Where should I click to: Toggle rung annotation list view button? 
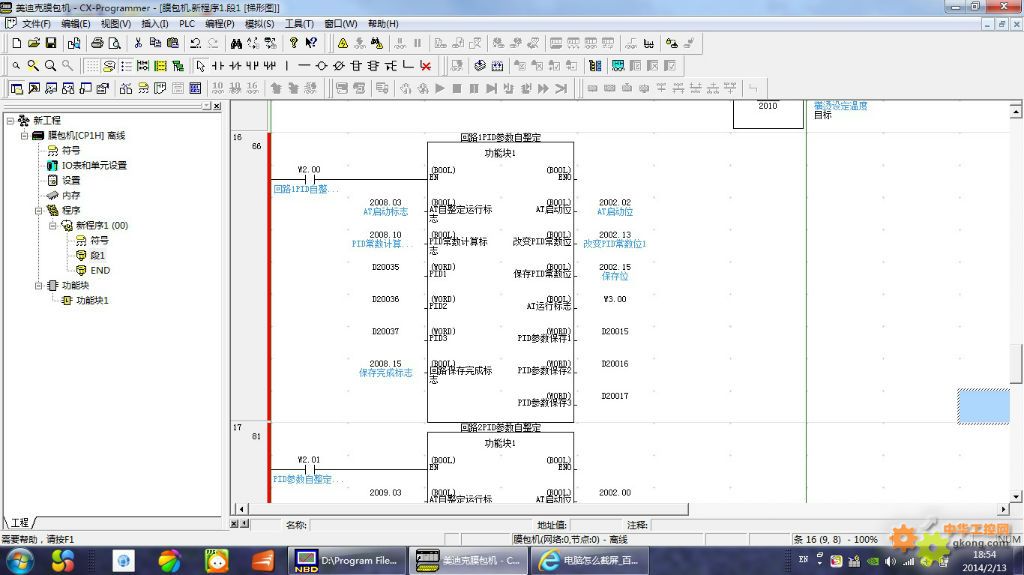tap(126, 65)
